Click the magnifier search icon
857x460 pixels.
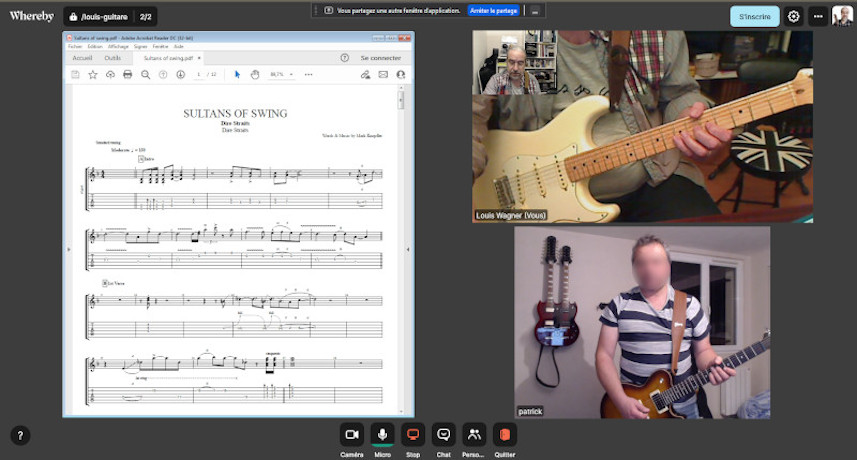point(145,74)
